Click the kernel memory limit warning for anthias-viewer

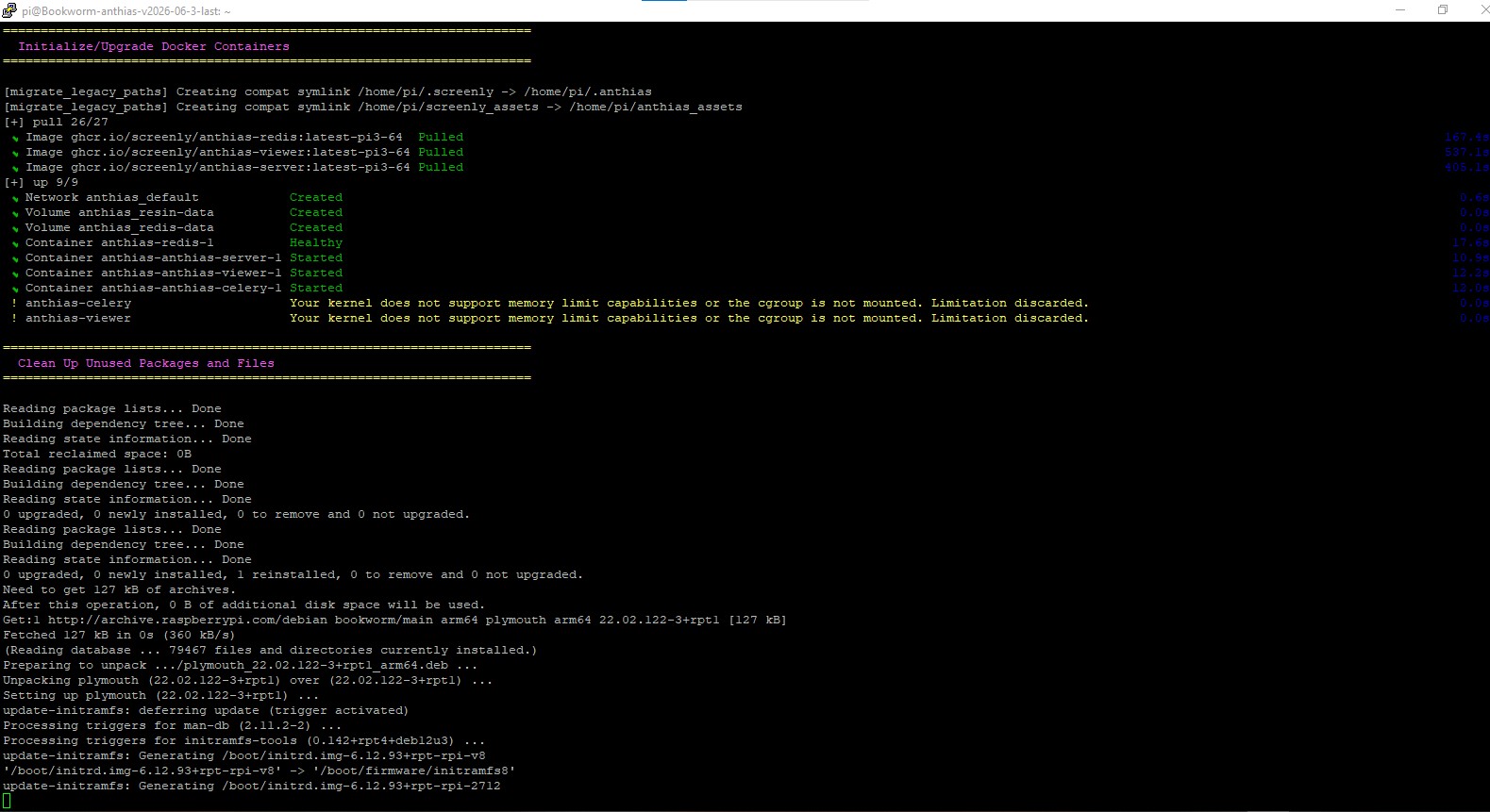(x=689, y=318)
